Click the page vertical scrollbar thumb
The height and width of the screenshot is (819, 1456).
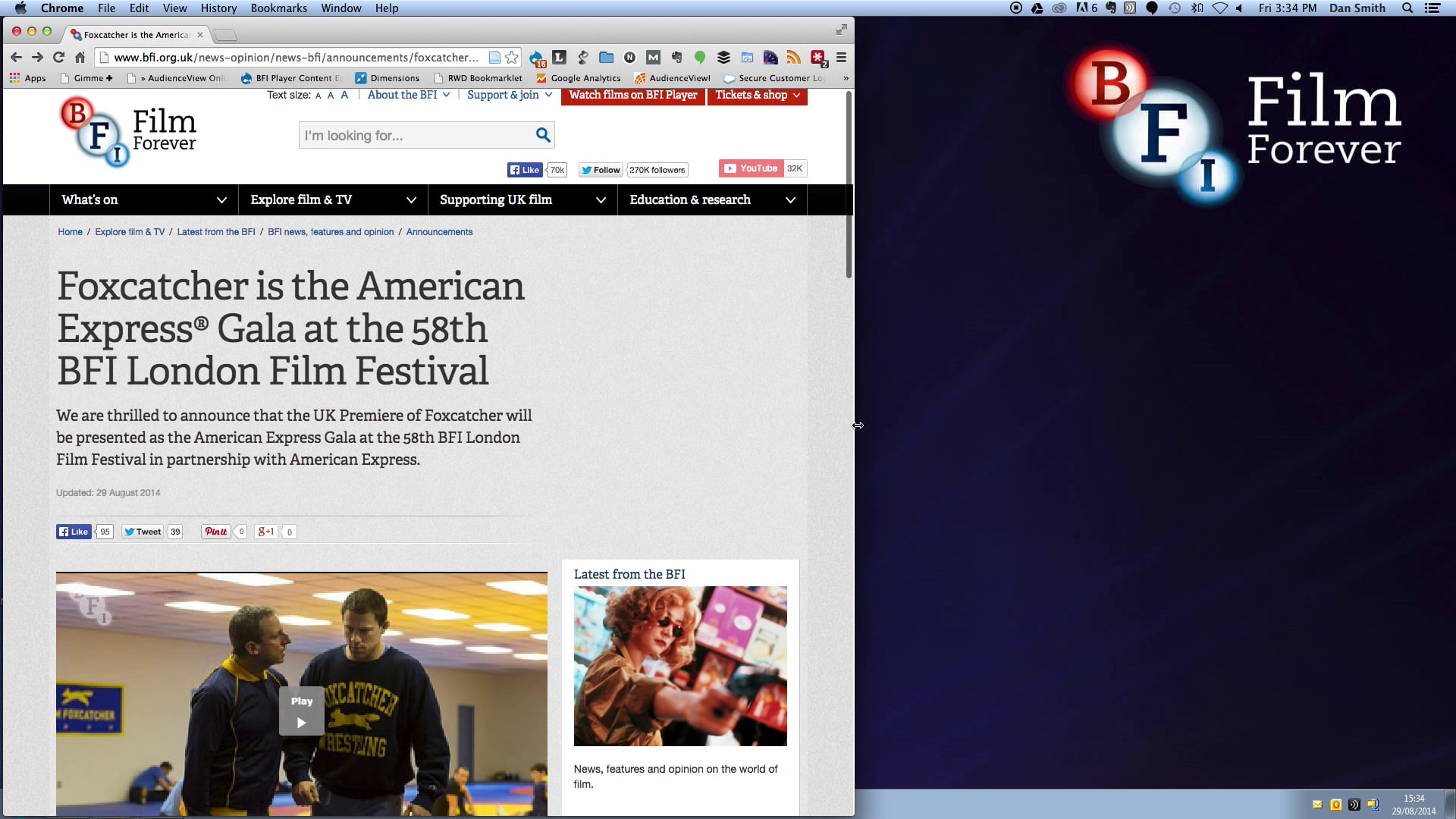point(849,184)
